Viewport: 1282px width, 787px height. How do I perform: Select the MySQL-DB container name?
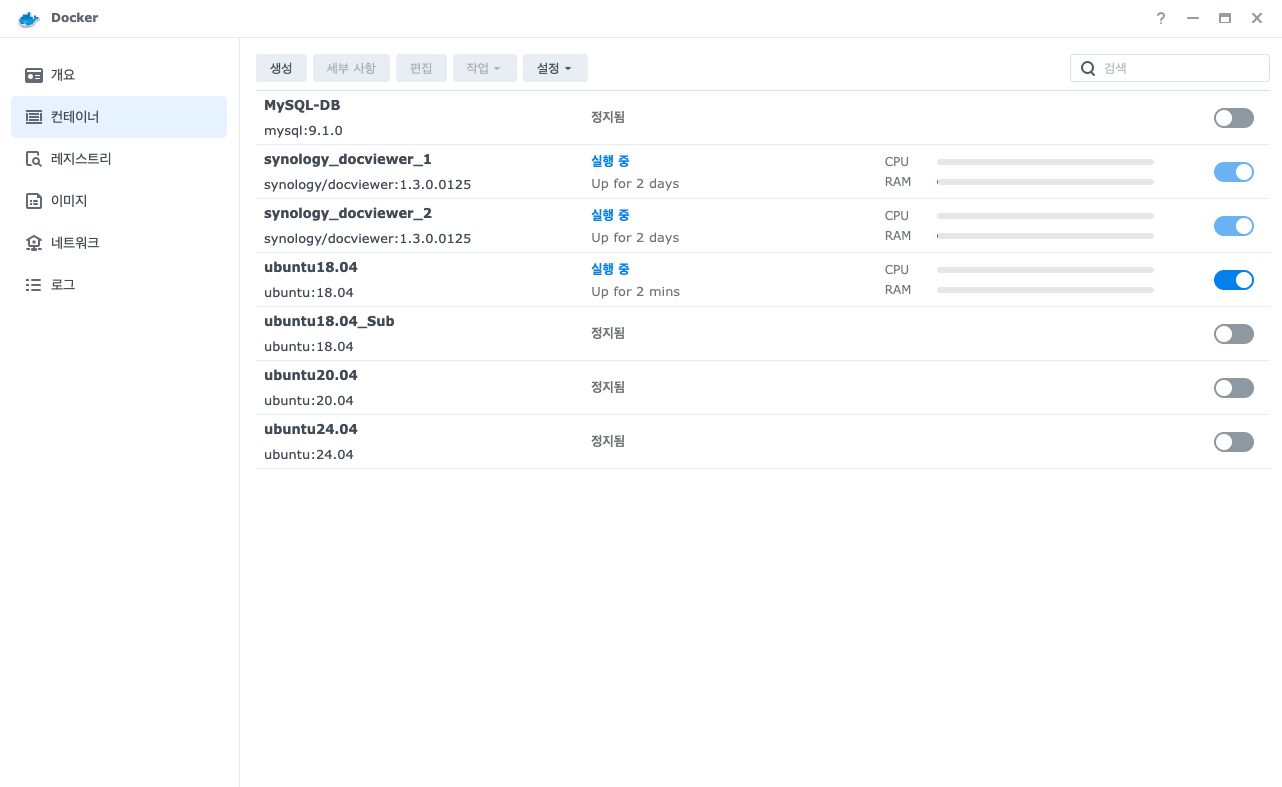302,105
